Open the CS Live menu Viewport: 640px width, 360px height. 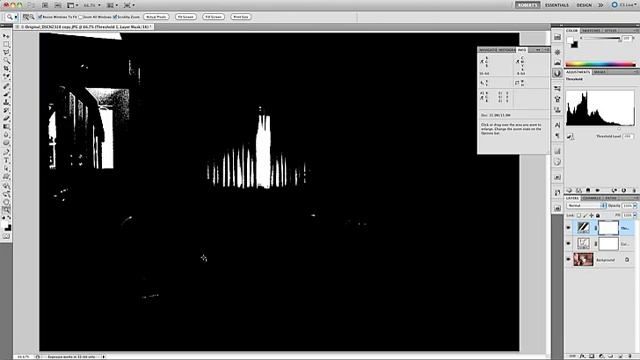[x=624, y=5]
